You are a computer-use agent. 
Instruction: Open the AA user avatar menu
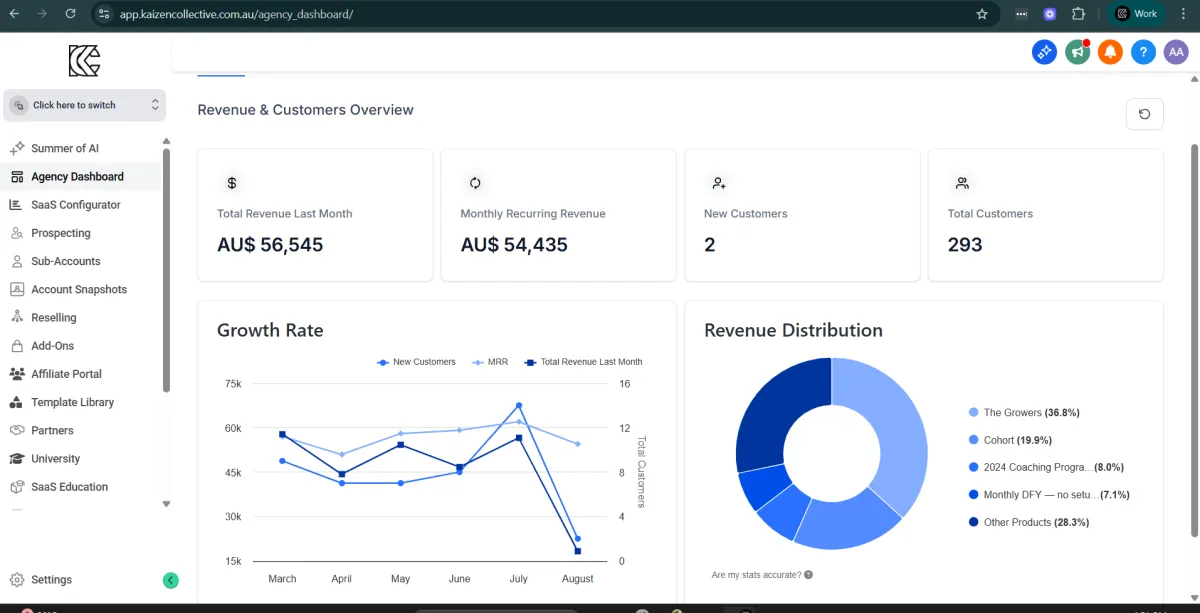coord(1176,52)
